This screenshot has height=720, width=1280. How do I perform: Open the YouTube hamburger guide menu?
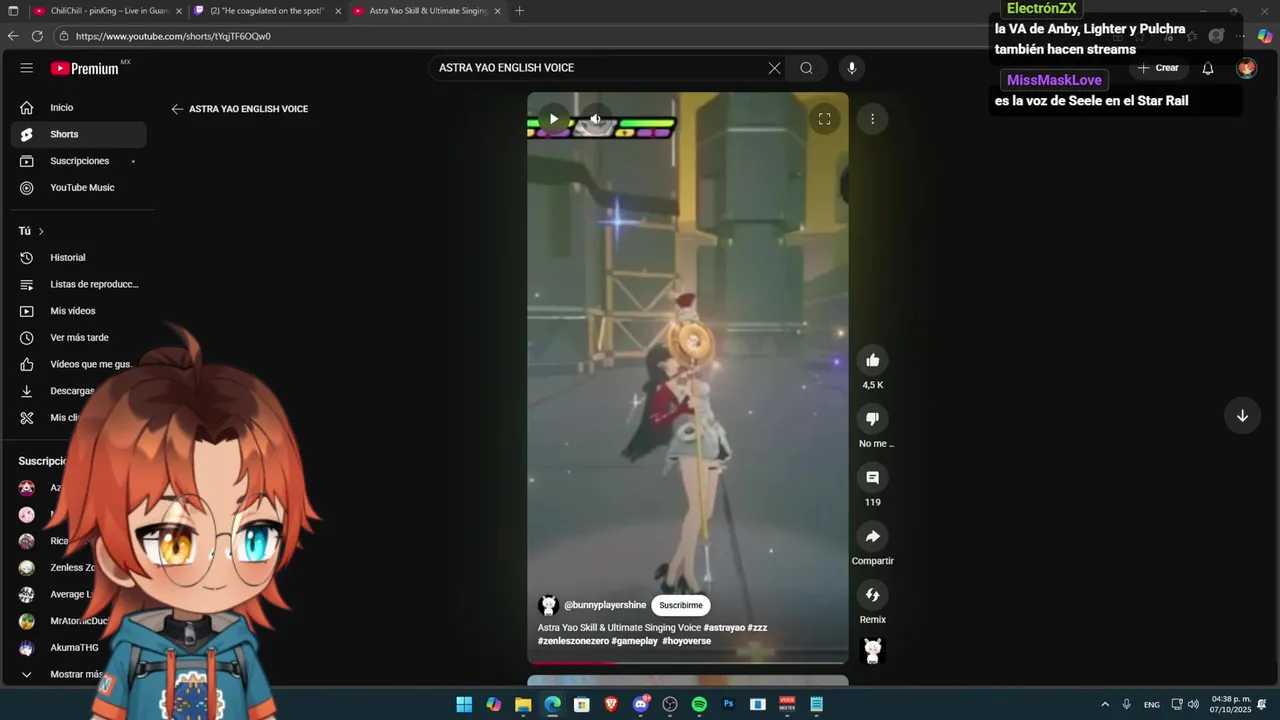(x=27, y=68)
